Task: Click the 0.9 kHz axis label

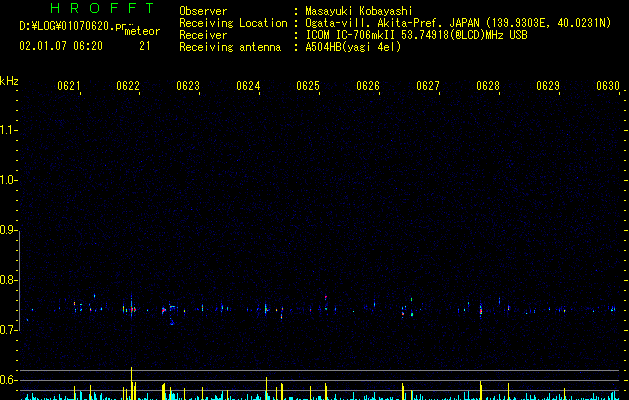Action: [x=9, y=230]
